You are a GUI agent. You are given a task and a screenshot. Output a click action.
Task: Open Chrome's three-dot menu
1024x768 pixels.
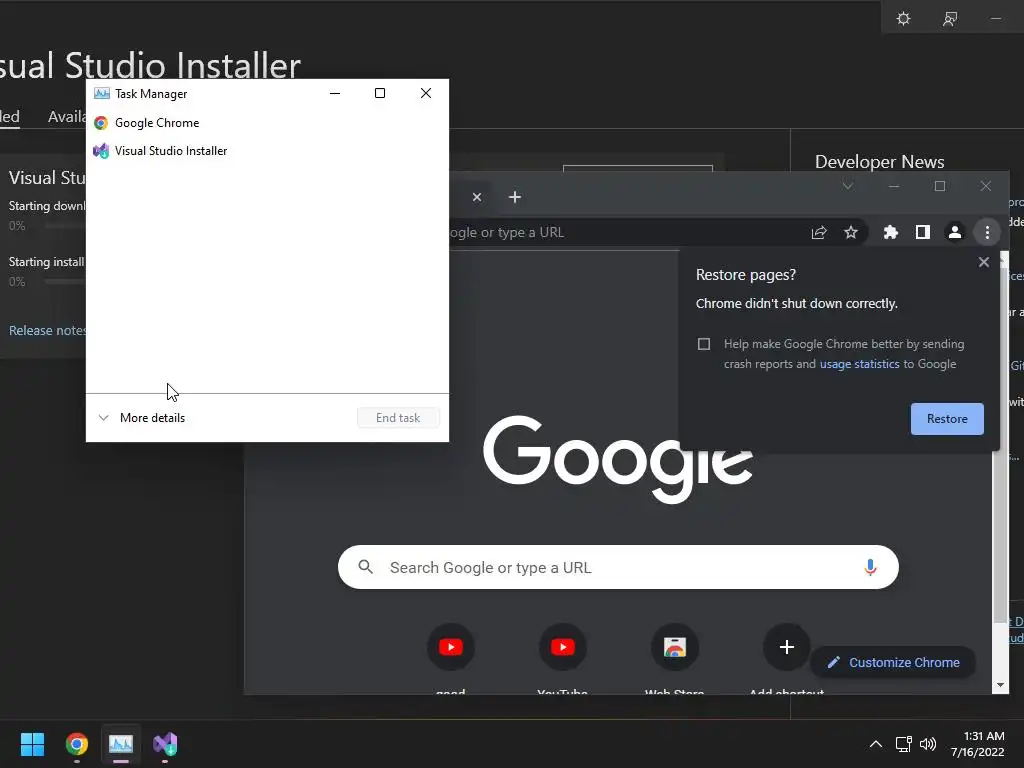coord(987,232)
